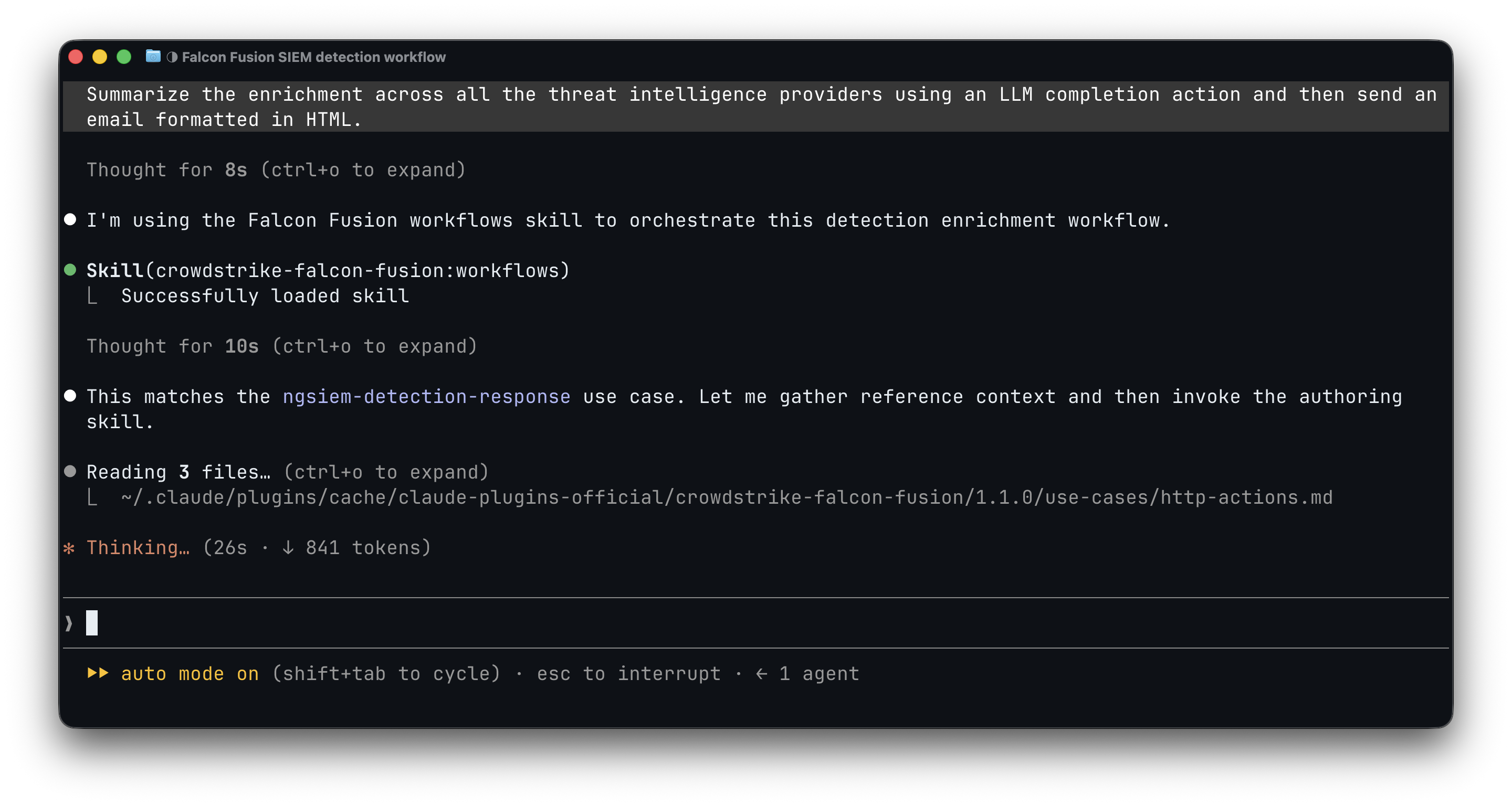1512x806 pixels.
Task: Click the green bullet beside Skill(crowdstrike-falcon-fusion:workflows)
Action: click(x=70, y=270)
